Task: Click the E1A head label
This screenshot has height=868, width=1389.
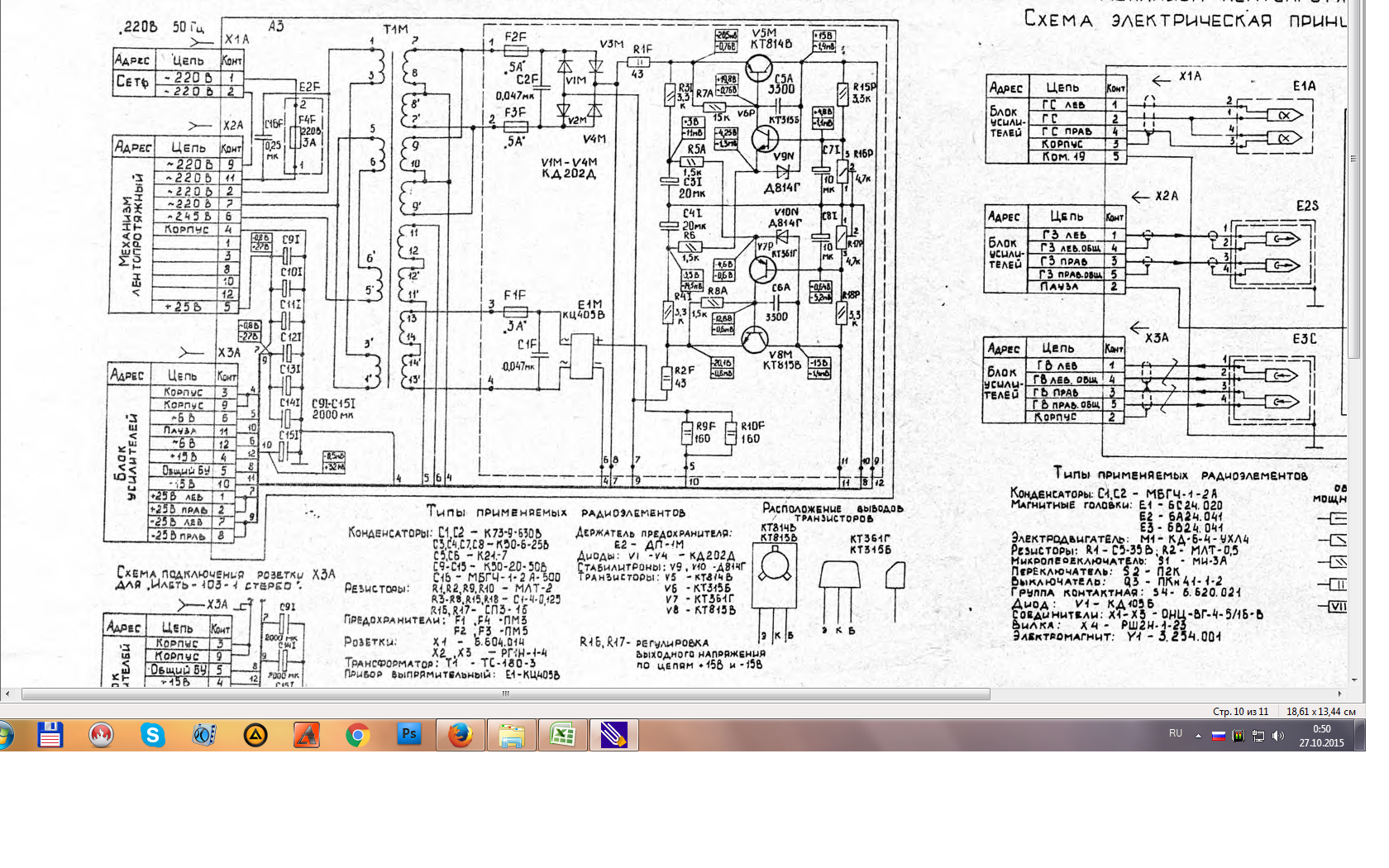Action: point(1304,86)
